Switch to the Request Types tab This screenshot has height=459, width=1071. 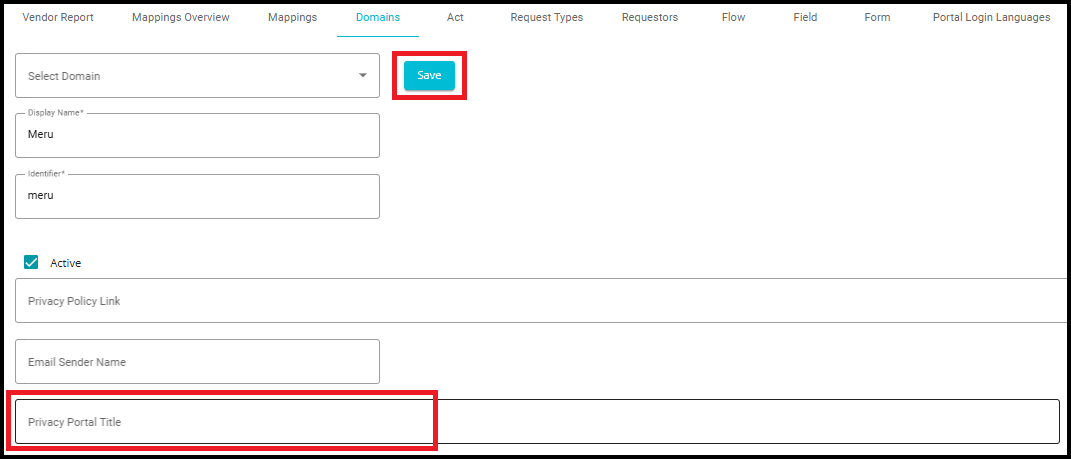[x=546, y=18]
